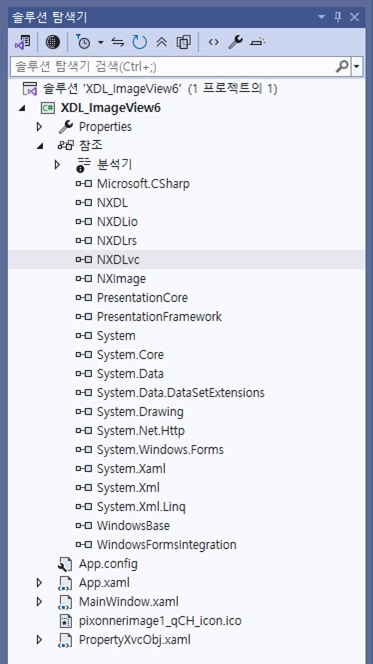Screen dimensions: 373x664
Task: Open View Code angle-brackets icon
Action: click(214, 42)
